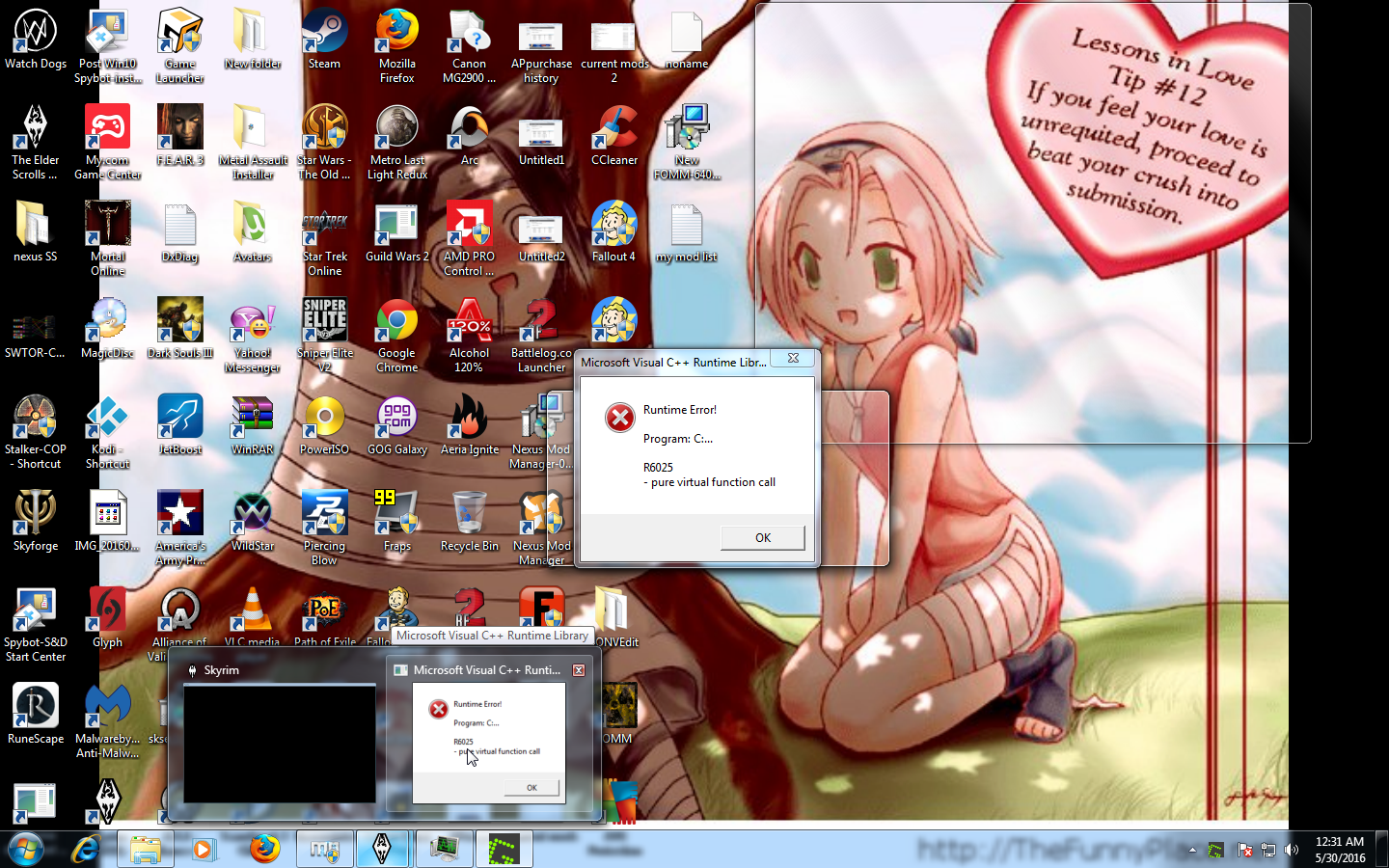This screenshot has width=1389, height=868.
Task: Open the Game Launcher desktop icon
Action: [180, 46]
